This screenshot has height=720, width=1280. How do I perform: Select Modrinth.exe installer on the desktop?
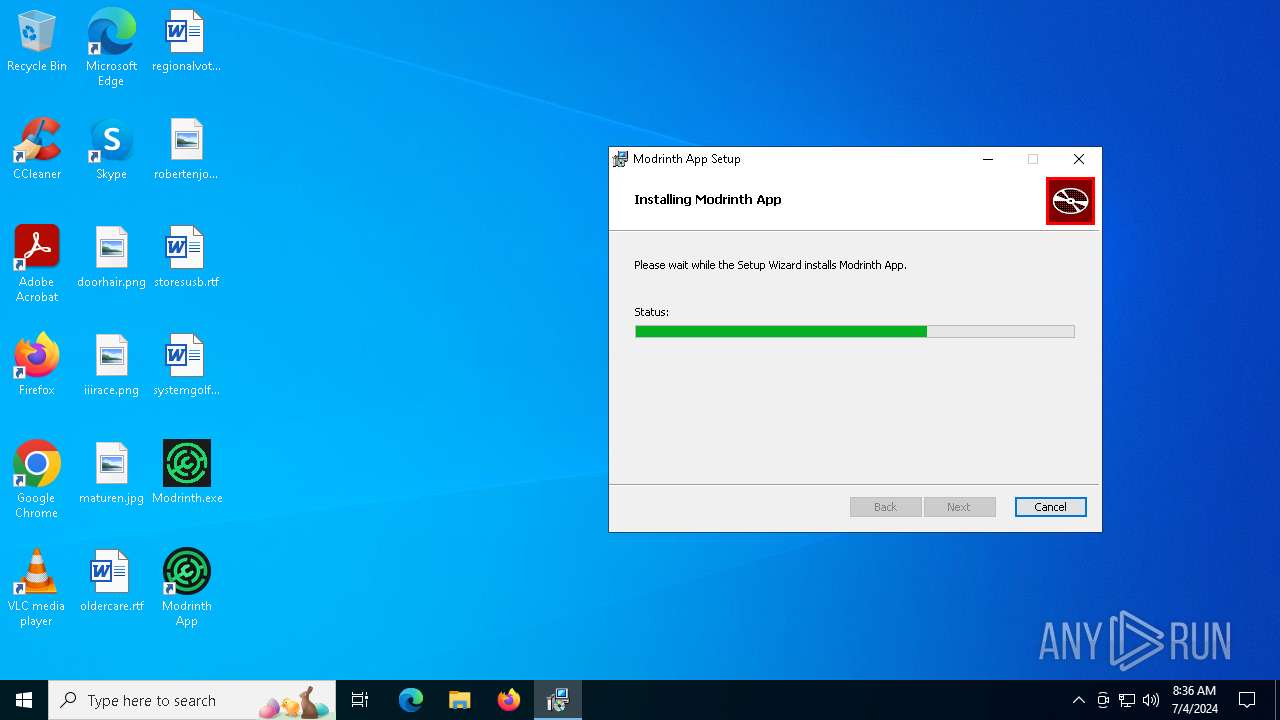tap(187, 474)
